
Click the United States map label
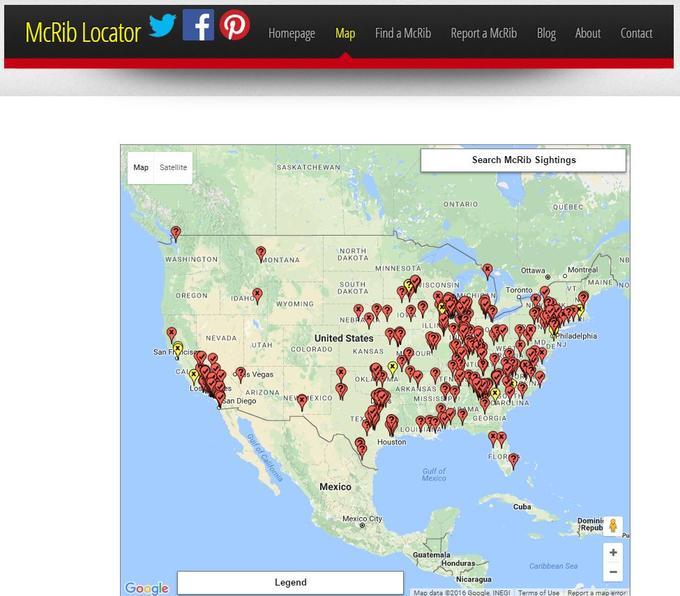click(343, 338)
